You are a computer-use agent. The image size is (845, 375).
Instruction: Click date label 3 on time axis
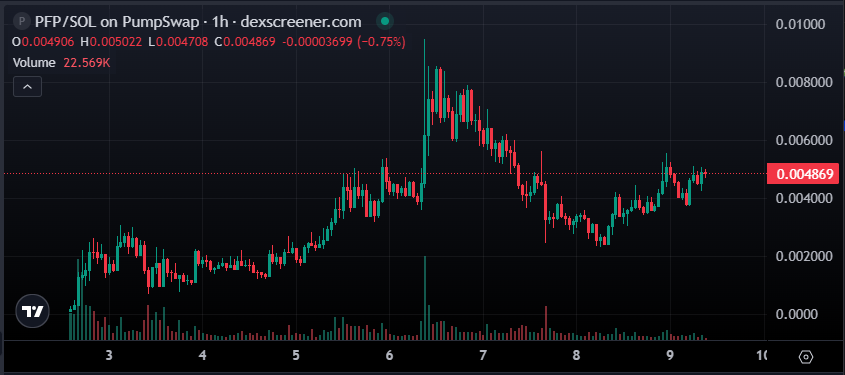click(x=109, y=356)
